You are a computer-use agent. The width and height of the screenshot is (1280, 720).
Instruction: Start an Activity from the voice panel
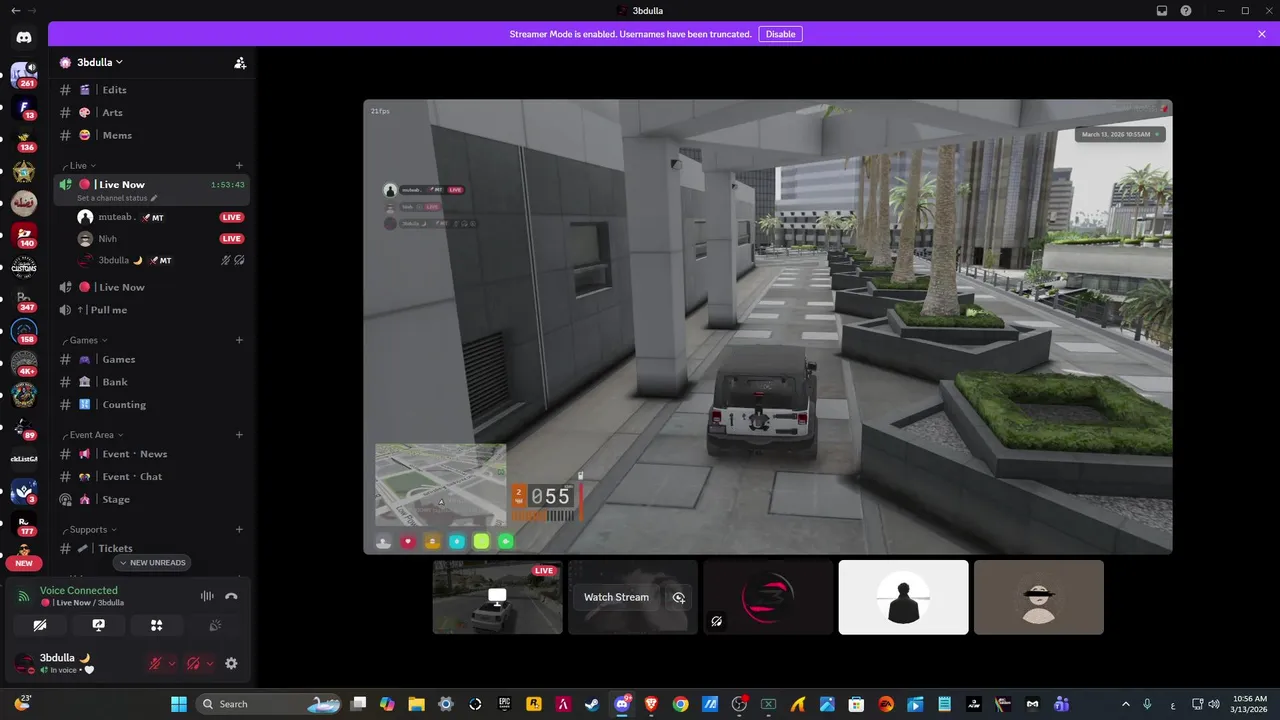pos(156,625)
